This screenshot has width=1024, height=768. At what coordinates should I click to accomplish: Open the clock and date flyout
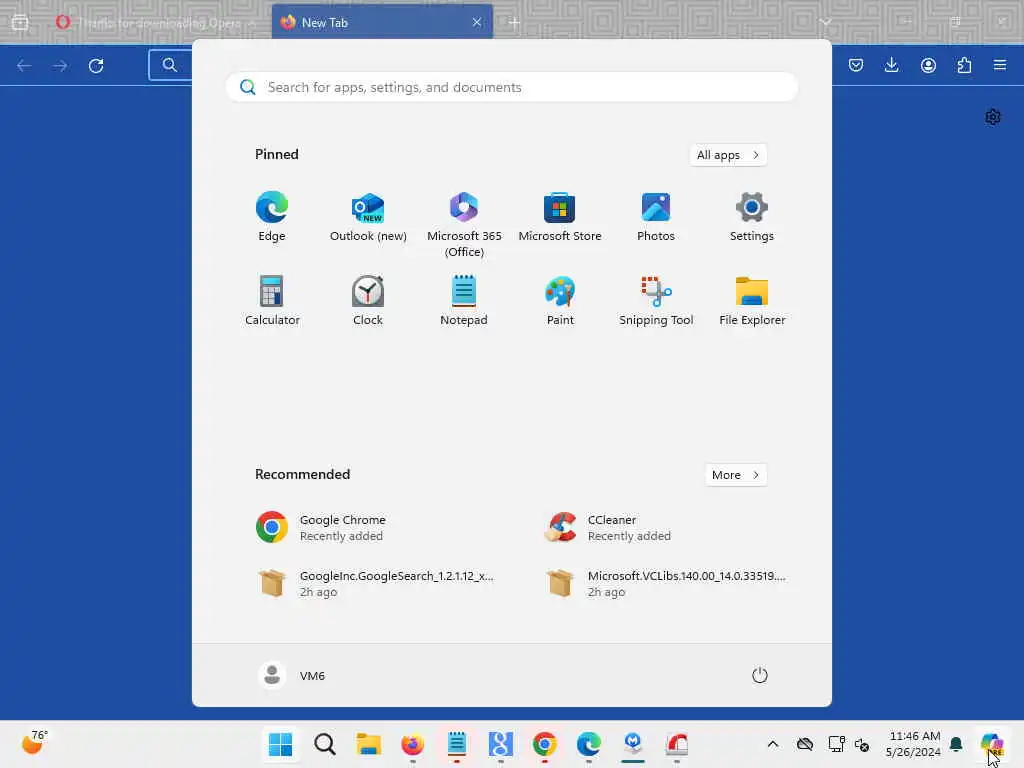pos(913,744)
